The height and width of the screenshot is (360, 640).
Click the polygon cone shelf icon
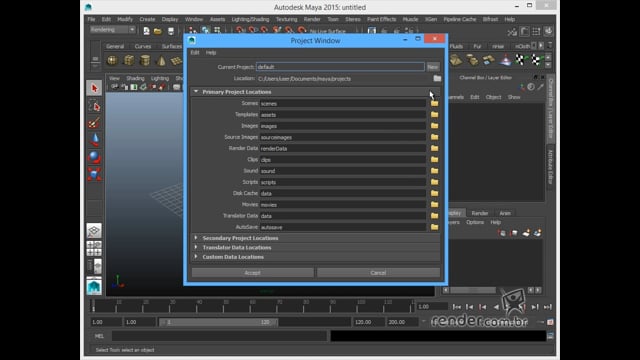click(161, 60)
